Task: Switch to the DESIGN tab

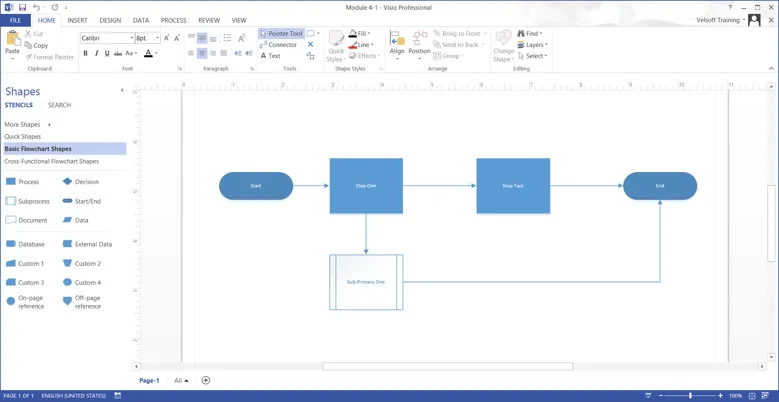Action: tap(110, 20)
